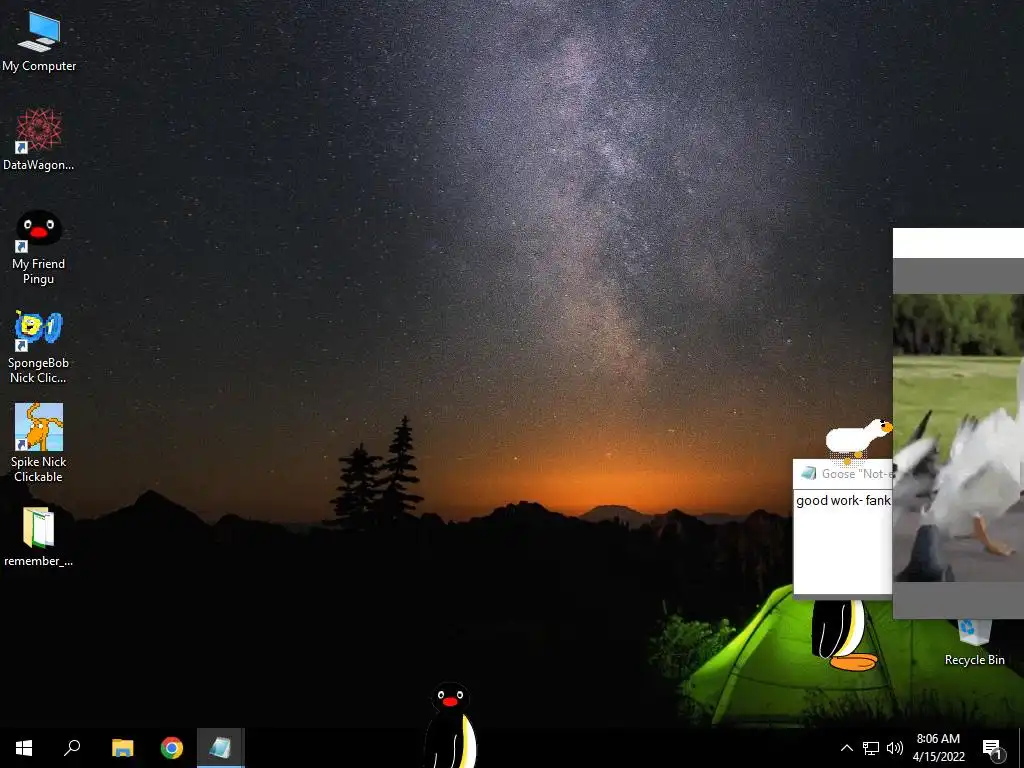Open network status tray icon
The height and width of the screenshot is (768, 1024).
pos(871,748)
